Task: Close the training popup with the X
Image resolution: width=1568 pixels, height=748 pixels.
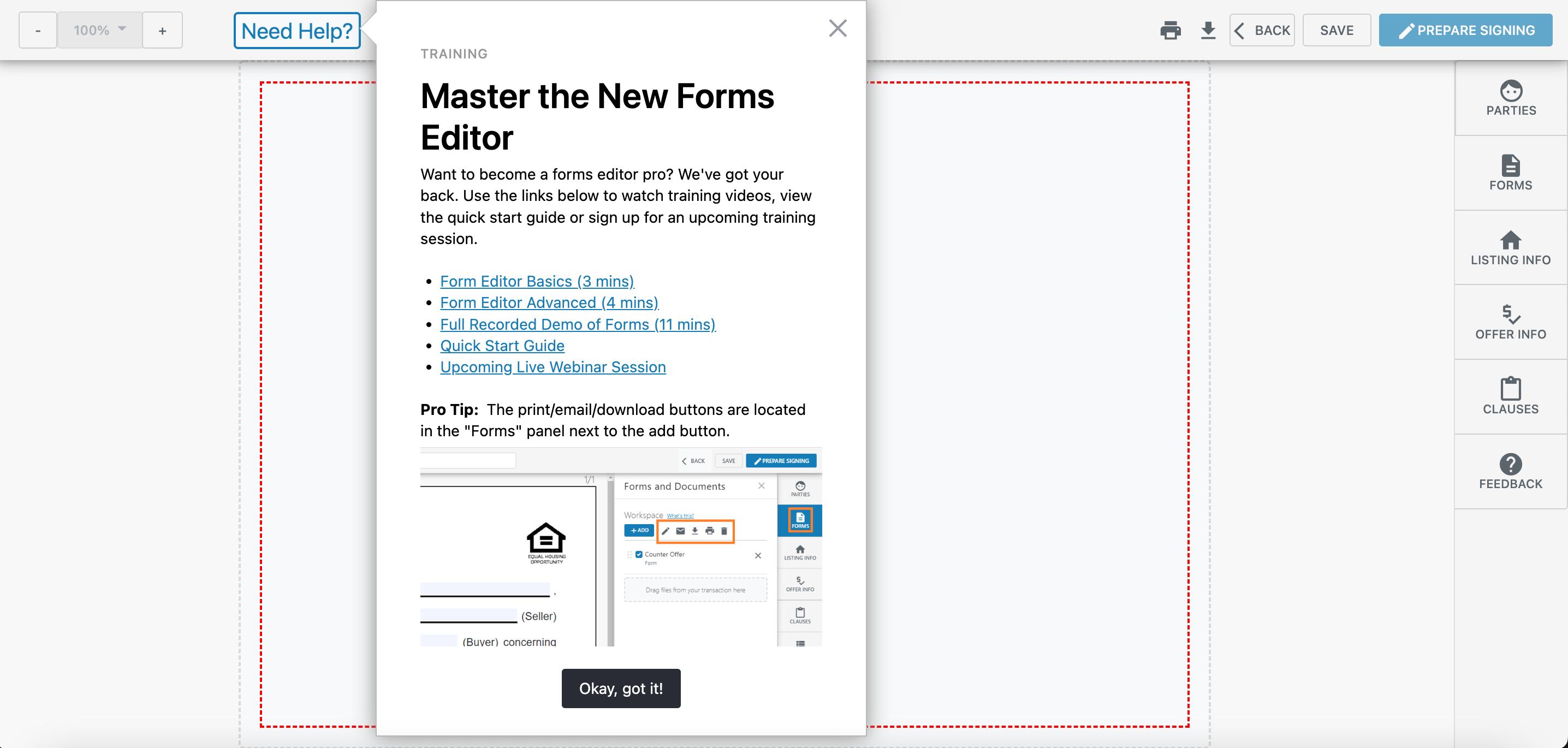Action: [838, 28]
